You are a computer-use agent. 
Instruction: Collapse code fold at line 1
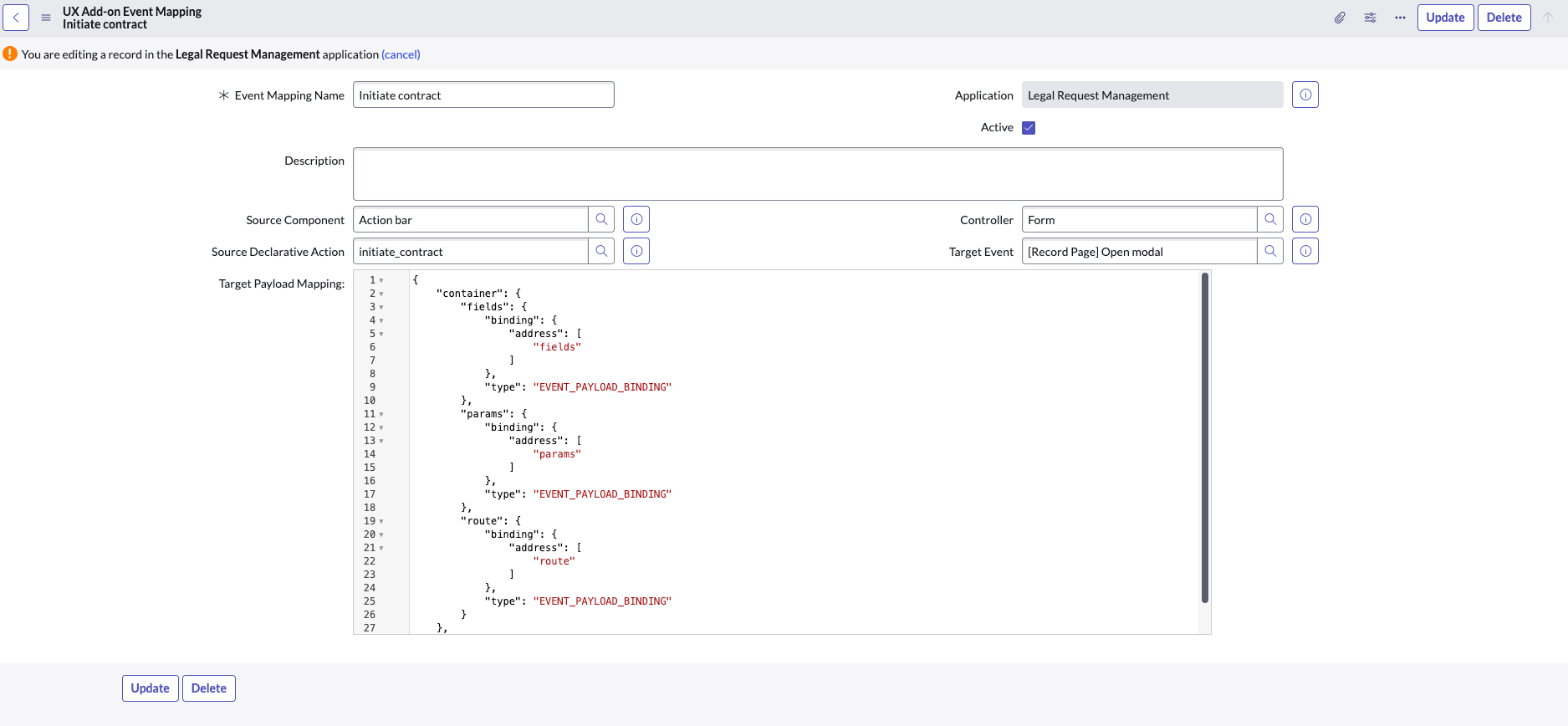[381, 280]
